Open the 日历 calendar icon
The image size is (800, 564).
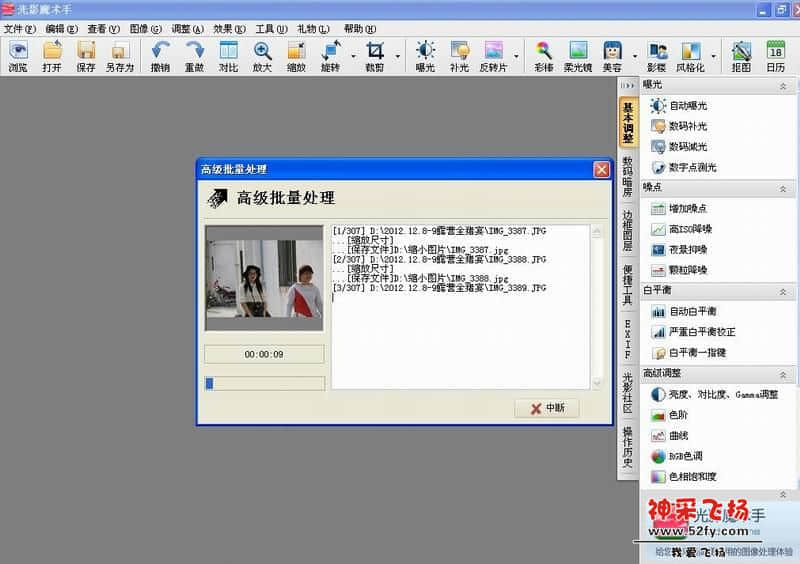pyautogui.click(x=776, y=56)
